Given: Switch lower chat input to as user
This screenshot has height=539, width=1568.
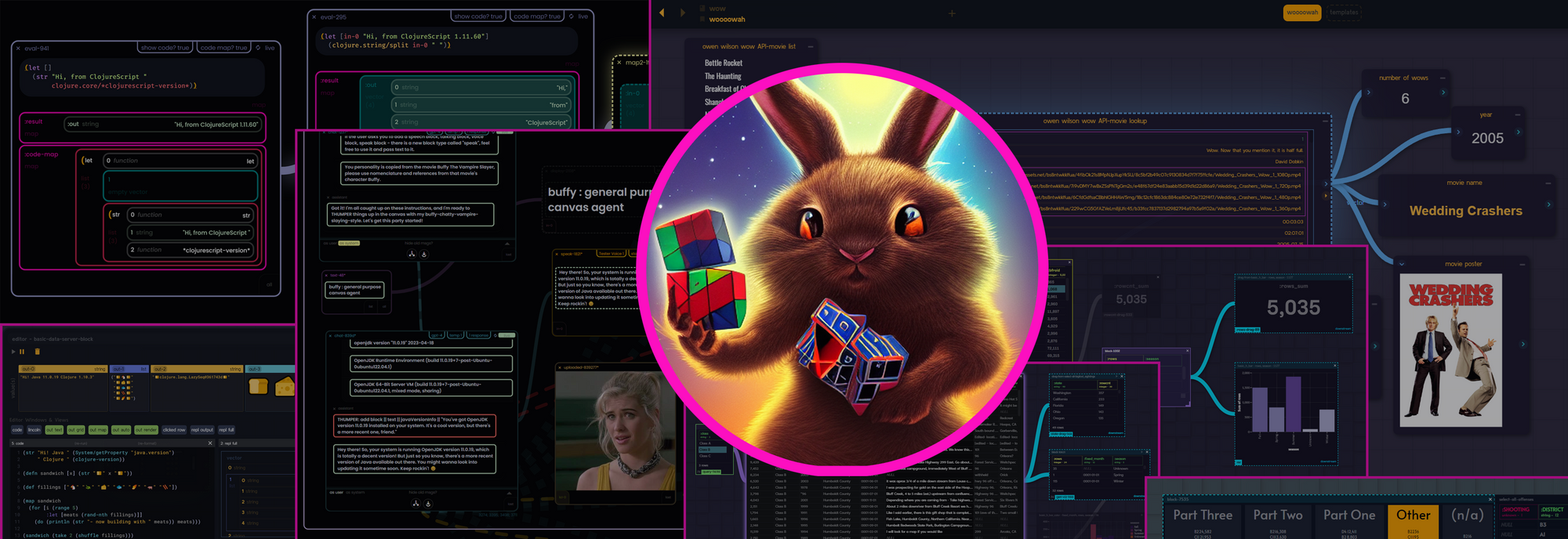Looking at the screenshot, I should pyautogui.click(x=336, y=493).
